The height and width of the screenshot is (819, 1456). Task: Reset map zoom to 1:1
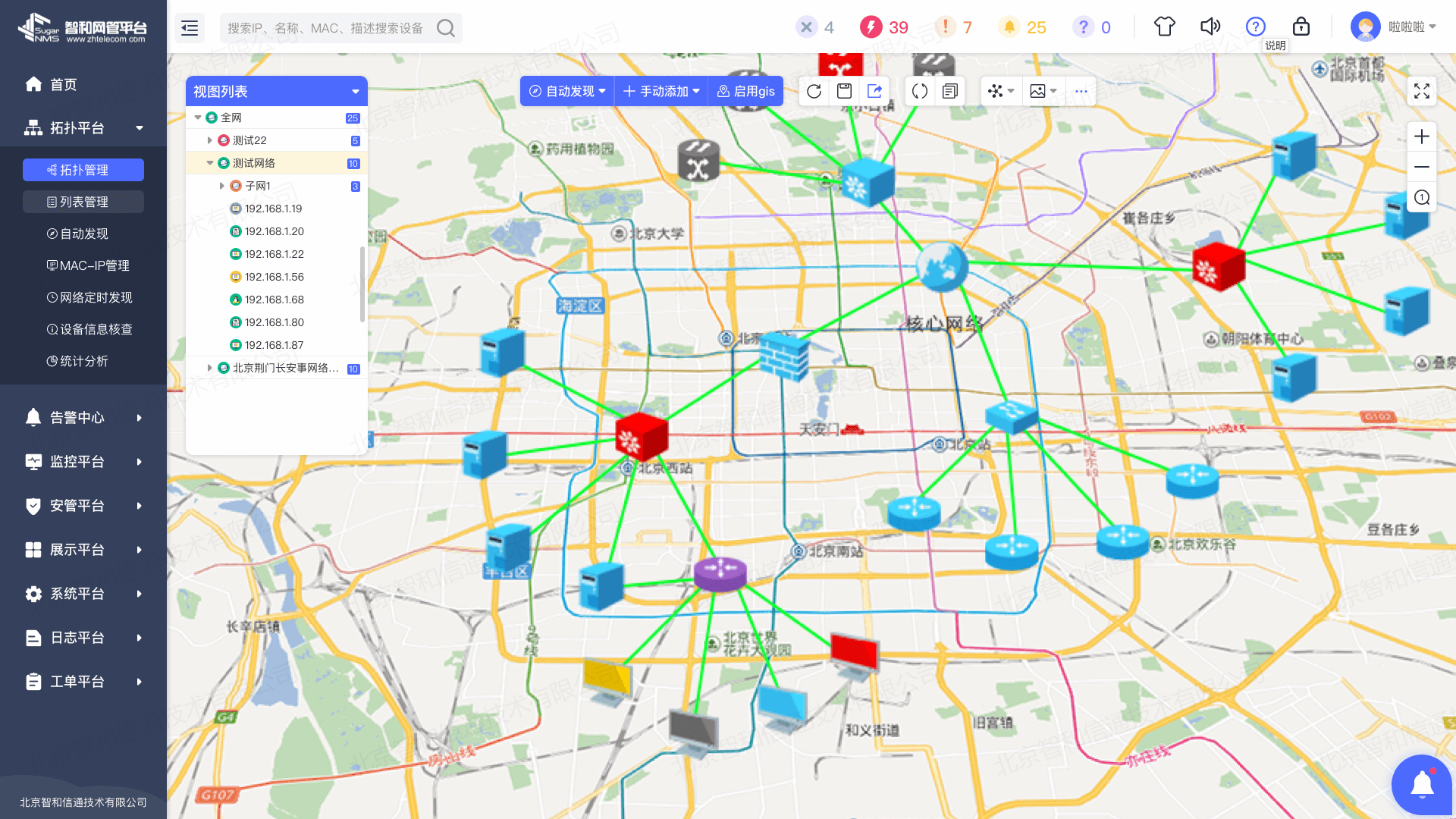point(1422,198)
